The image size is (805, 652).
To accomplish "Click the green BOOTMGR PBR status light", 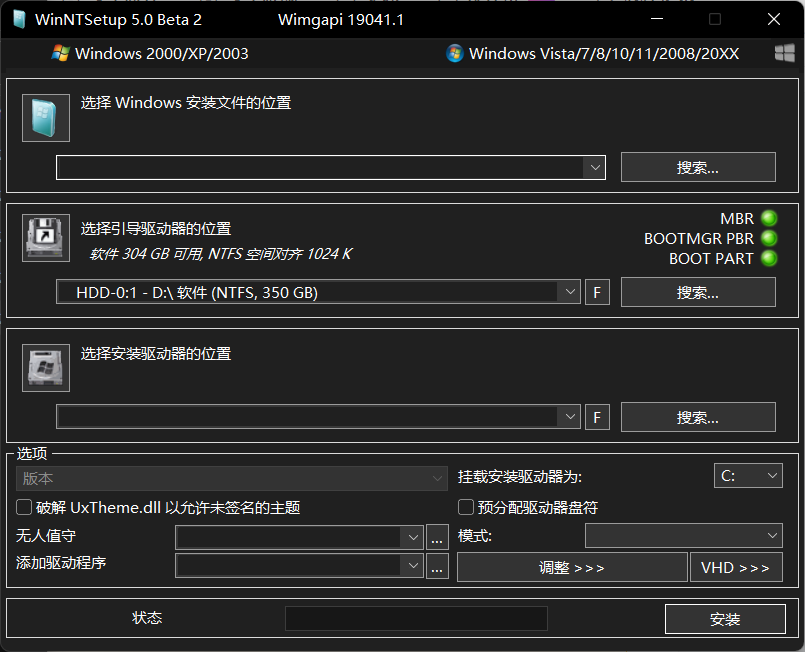I will [769, 238].
